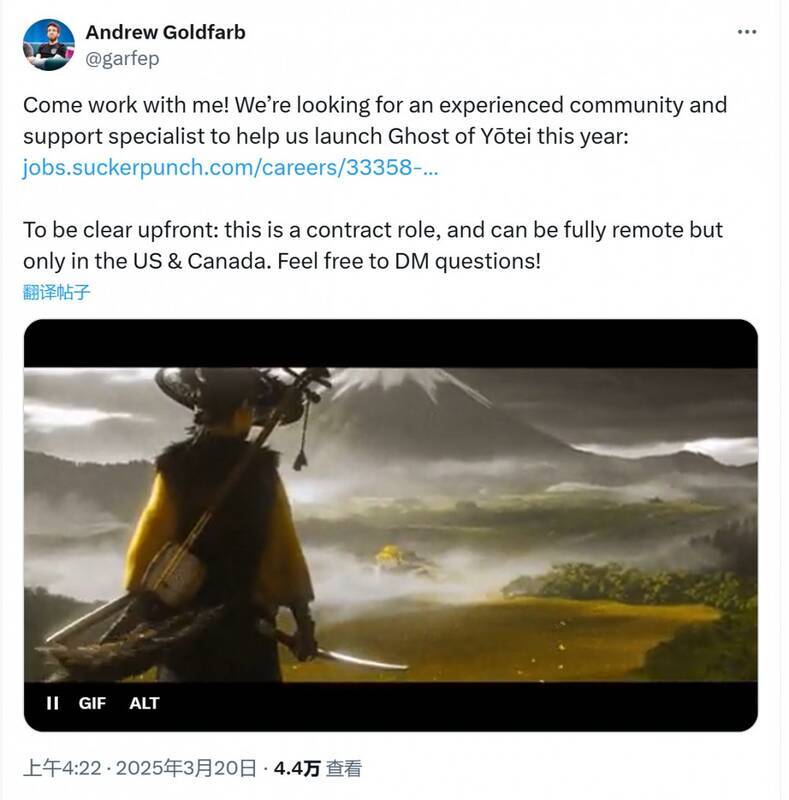The image size is (789, 800).
Task: Click the Andrew Goldfarb display name
Action: click(x=165, y=32)
